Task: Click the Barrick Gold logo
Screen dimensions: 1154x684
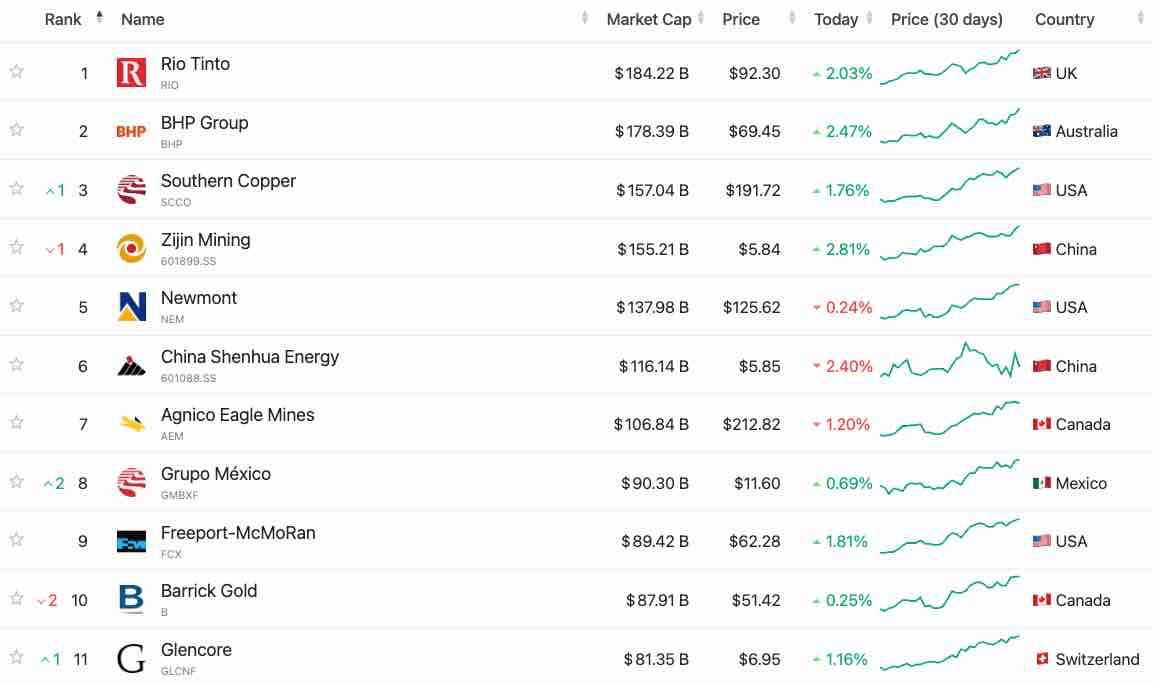Action: (131, 599)
